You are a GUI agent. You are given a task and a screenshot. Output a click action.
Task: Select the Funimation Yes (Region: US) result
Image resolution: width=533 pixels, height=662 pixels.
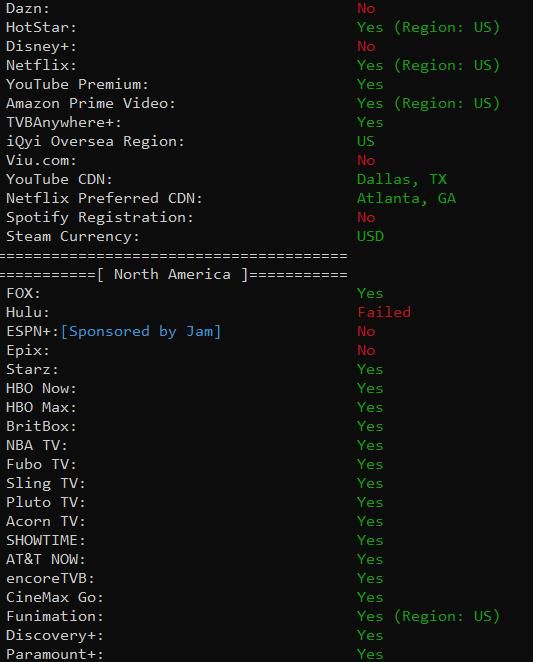428,616
